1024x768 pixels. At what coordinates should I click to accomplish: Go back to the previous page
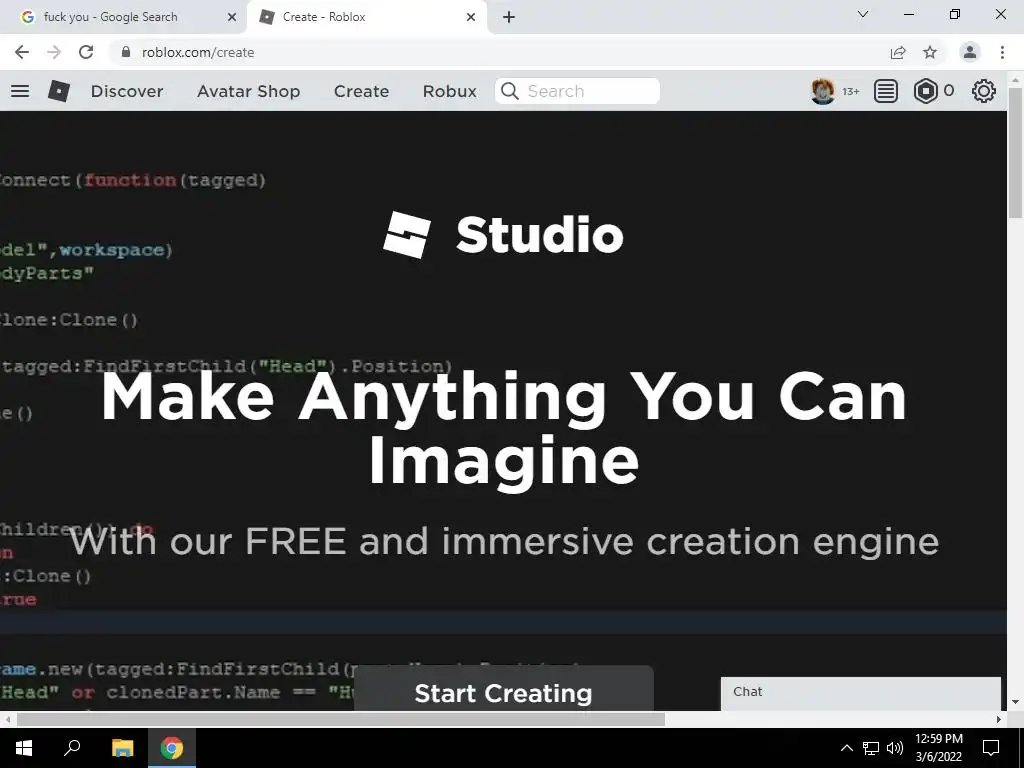pos(22,52)
